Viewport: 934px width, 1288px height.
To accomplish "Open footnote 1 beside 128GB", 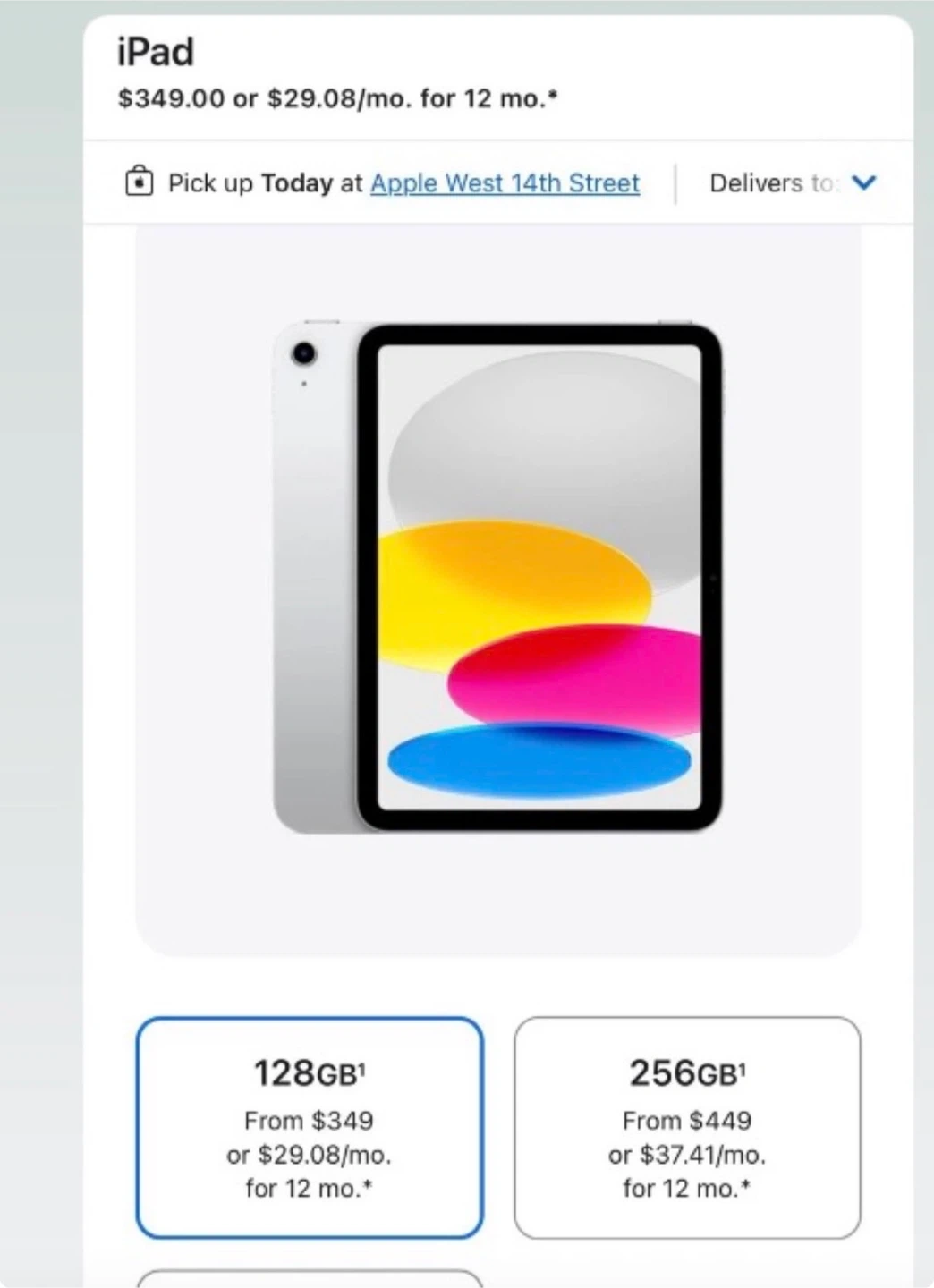I will (x=361, y=1066).
